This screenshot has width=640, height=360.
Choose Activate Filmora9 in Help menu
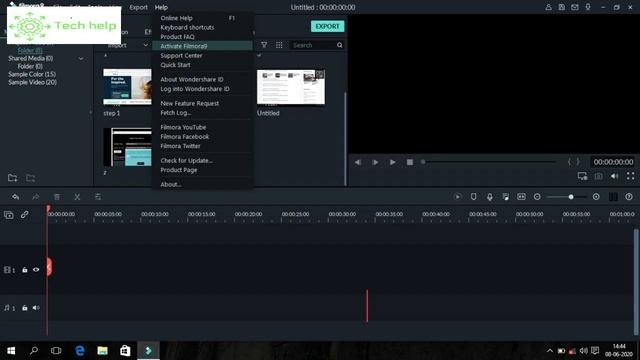[202, 46]
